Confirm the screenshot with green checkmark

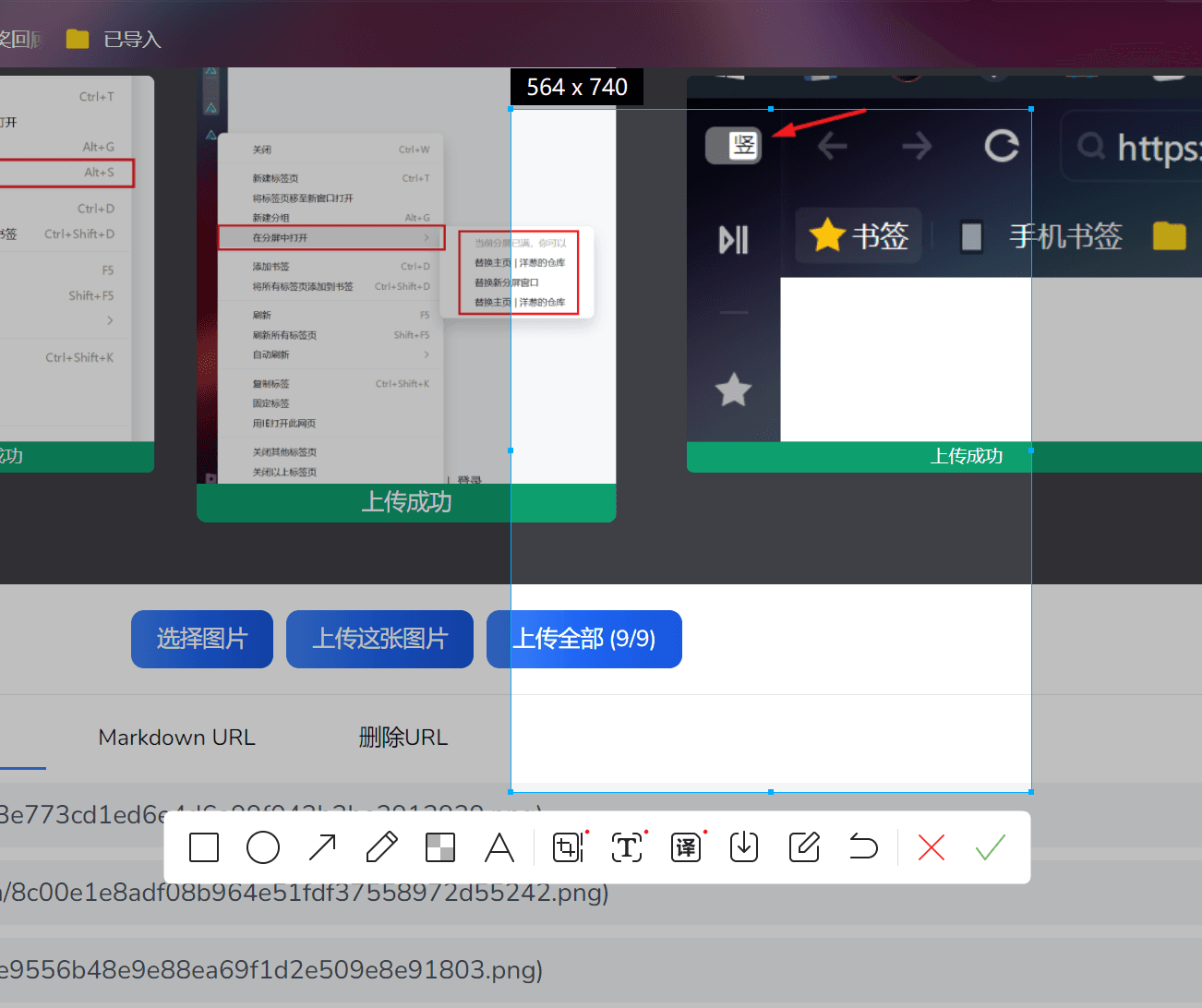(x=991, y=847)
